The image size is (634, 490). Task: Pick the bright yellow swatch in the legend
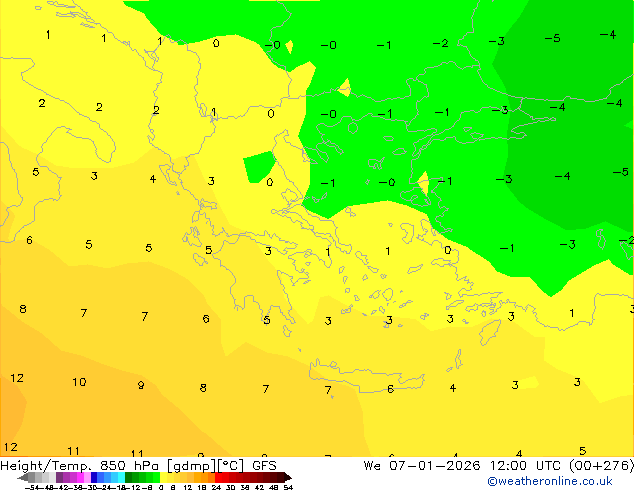coord(163,477)
